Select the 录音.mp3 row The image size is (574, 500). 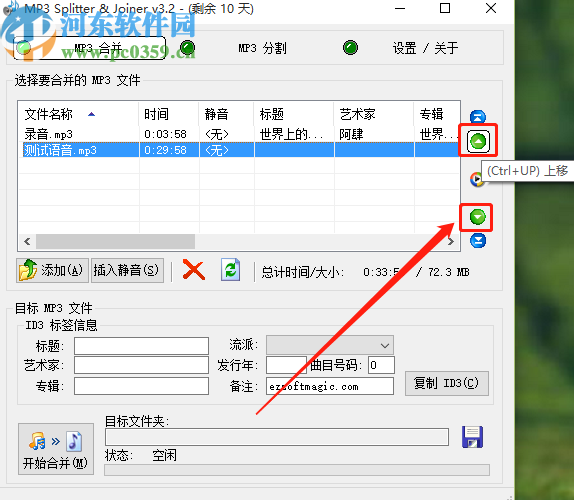tap(239, 134)
